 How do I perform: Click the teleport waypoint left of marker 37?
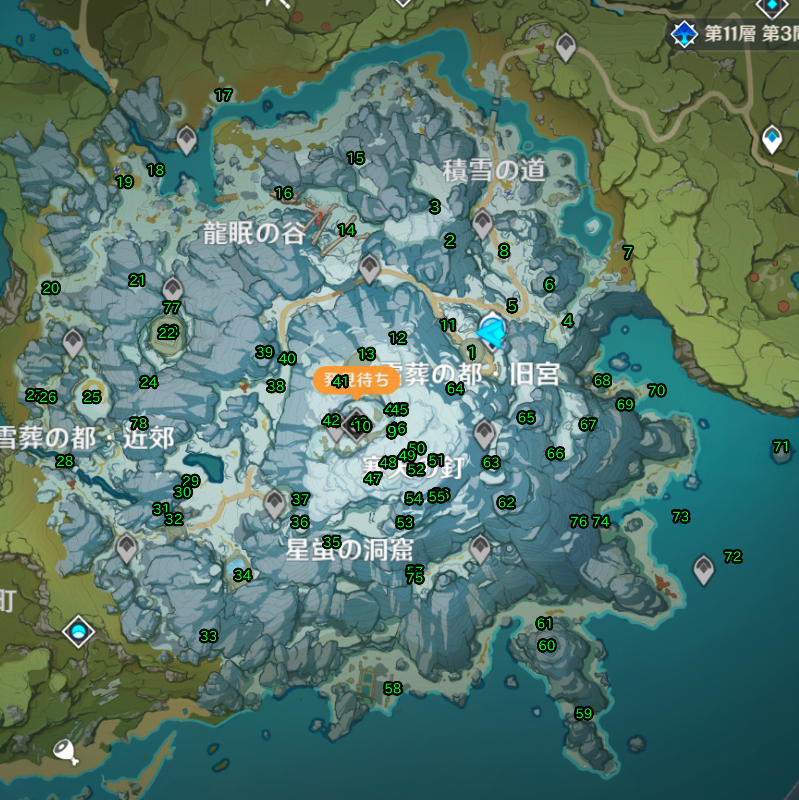(x=275, y=503)
